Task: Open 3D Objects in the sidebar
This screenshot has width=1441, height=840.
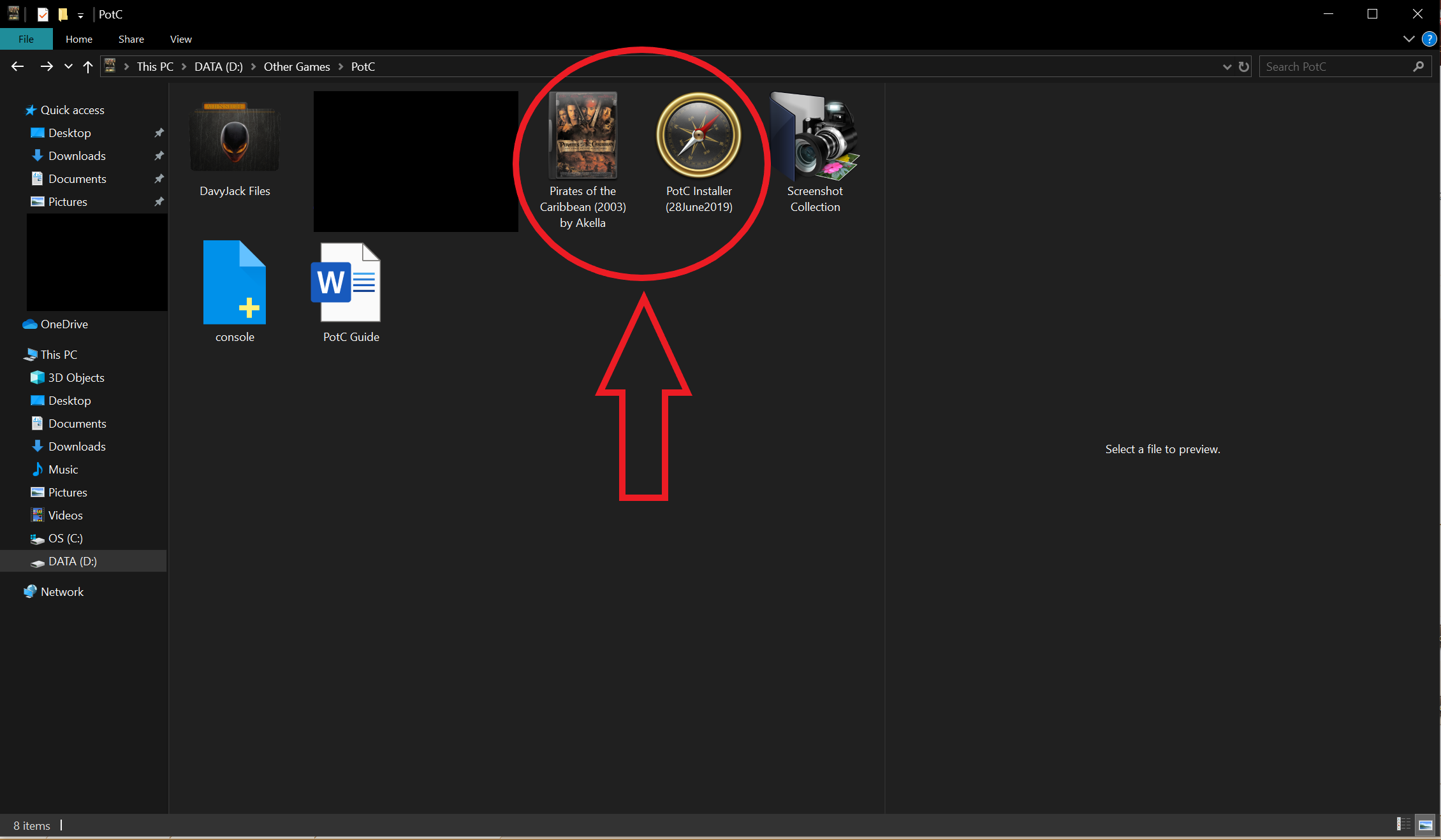Action: point(76,377)
